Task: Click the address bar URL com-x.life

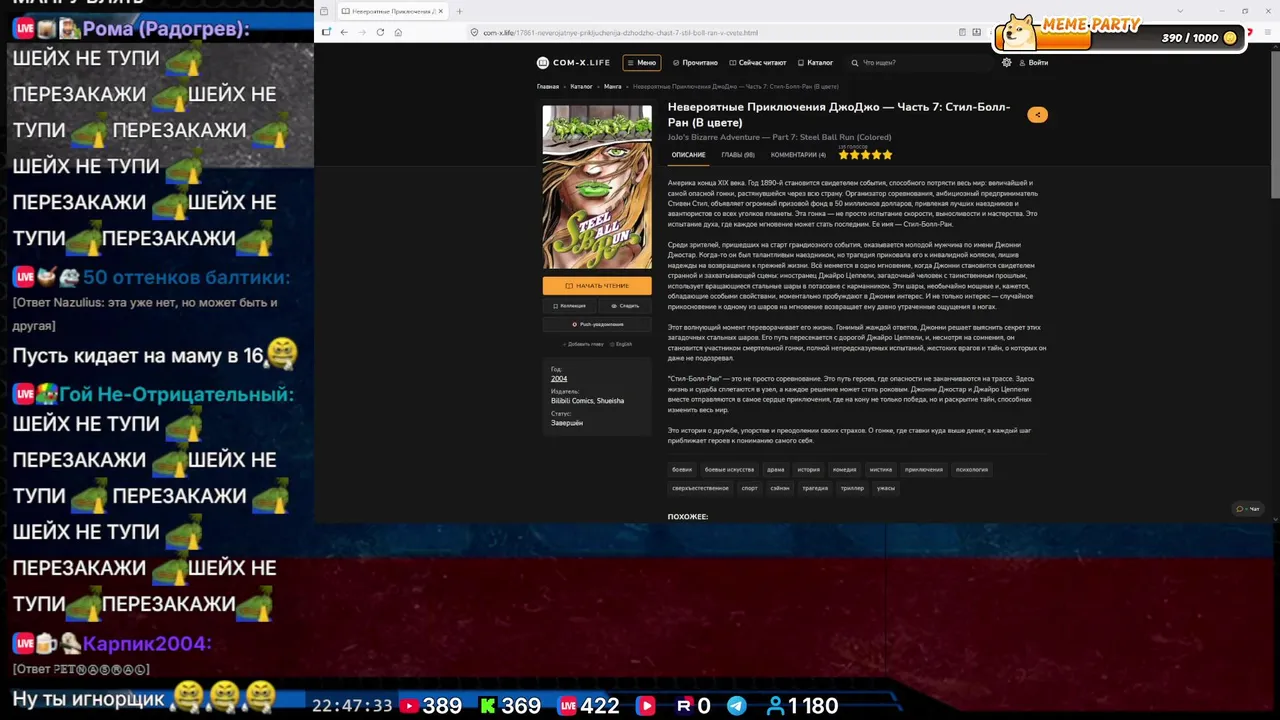Action: tap(620, 32)
